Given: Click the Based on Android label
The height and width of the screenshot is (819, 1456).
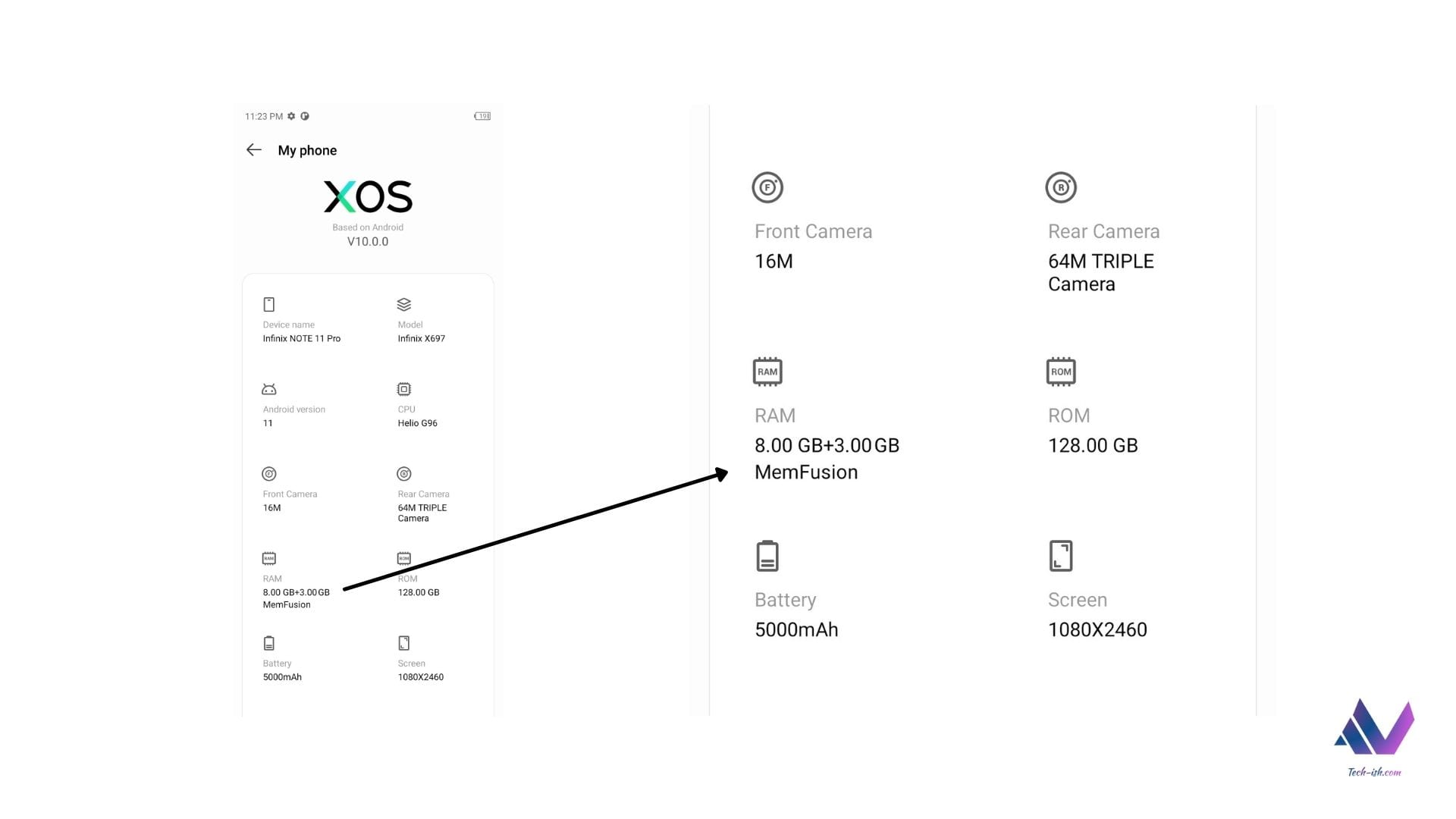Looking at the screenshot, I should pyautogui.click(x=368, y=227).
